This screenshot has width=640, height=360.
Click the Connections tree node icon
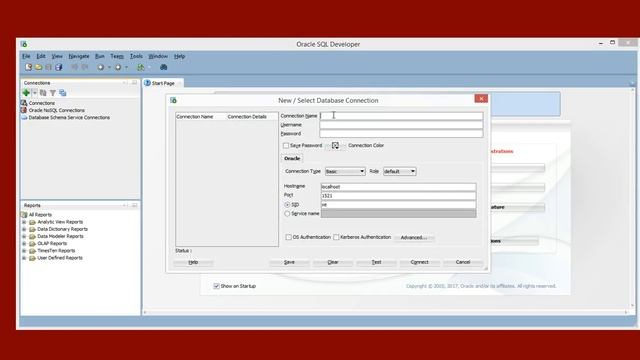(x=24, y=103)
